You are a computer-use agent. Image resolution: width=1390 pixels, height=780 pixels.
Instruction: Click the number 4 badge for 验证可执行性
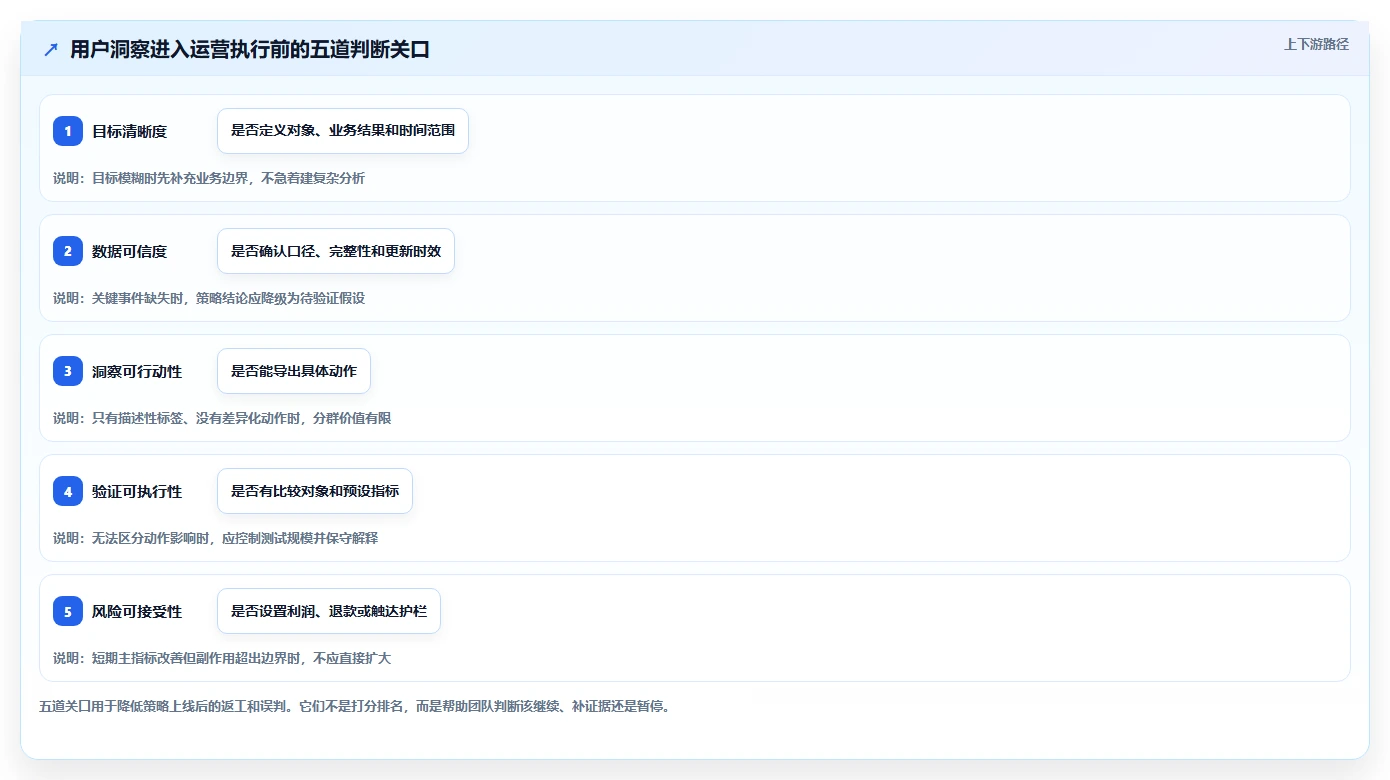pos(68,491)
